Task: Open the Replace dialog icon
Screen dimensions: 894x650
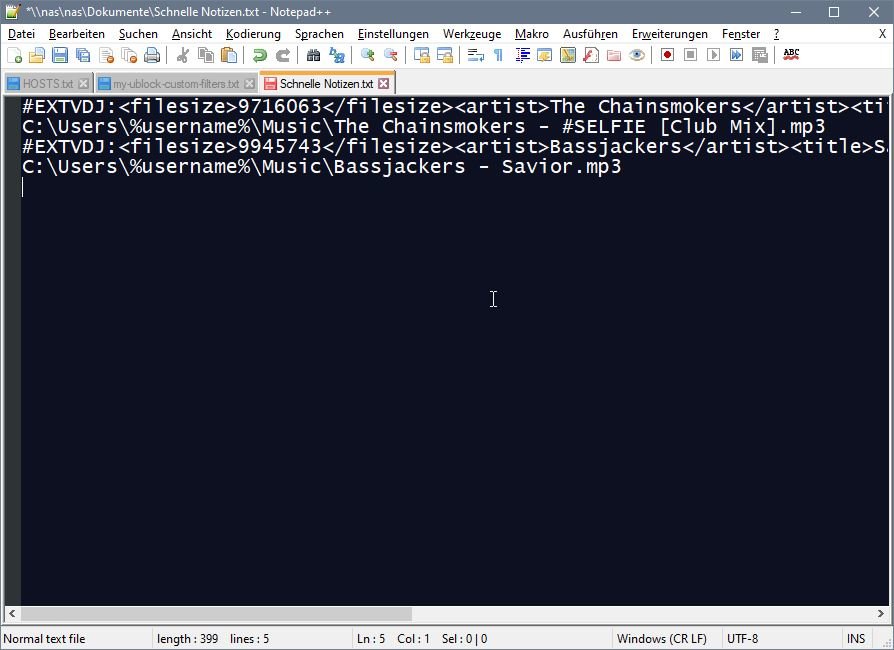Action: [x=336, y=55]
